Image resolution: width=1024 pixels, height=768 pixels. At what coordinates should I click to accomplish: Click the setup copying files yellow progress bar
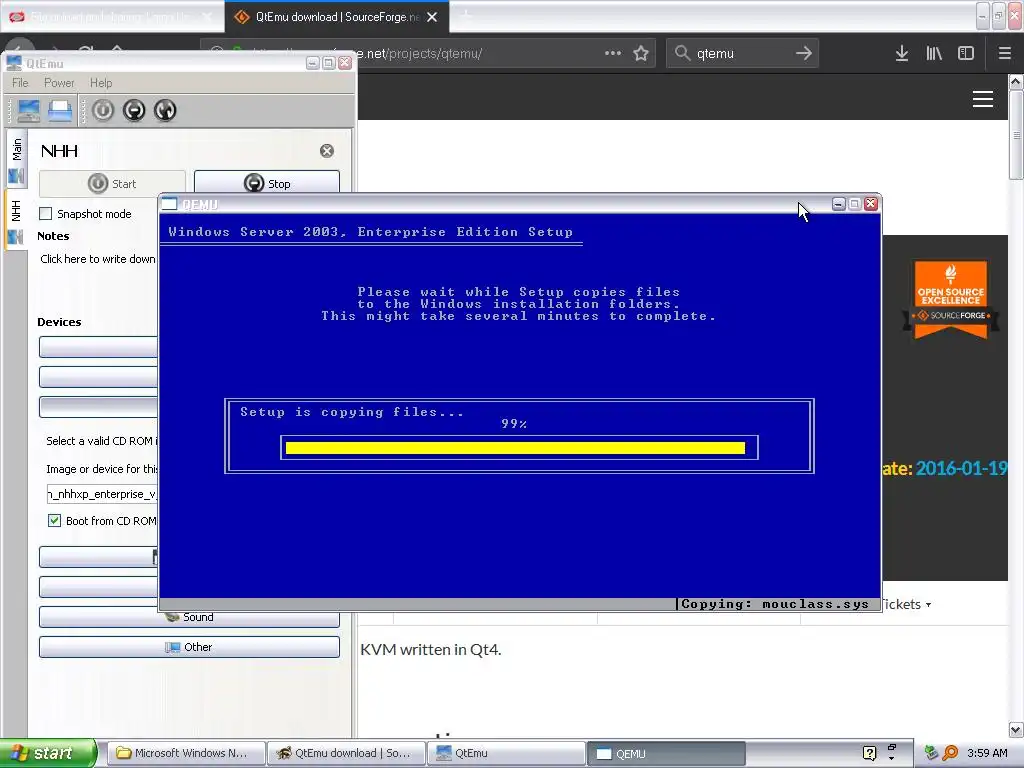pos(515,447)
